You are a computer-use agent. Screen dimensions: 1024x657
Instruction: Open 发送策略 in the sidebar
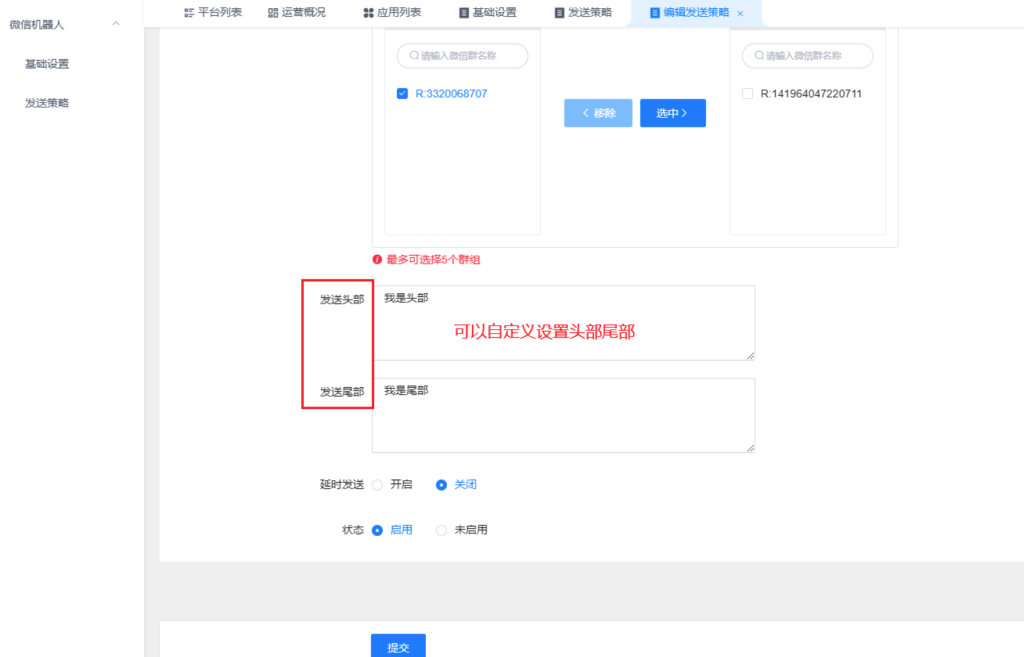(x=47, y=103)
